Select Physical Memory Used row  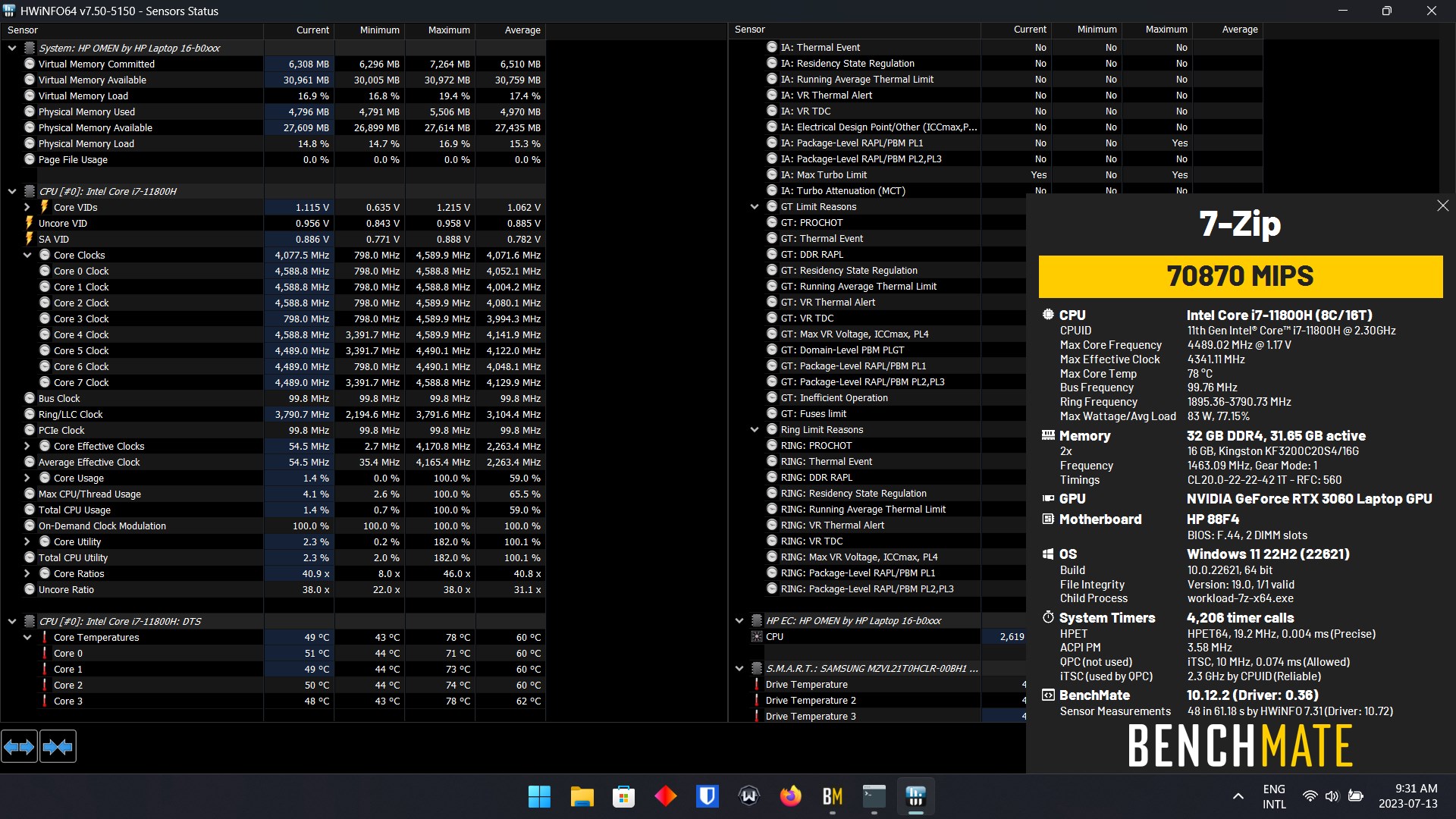coord(273,111)
